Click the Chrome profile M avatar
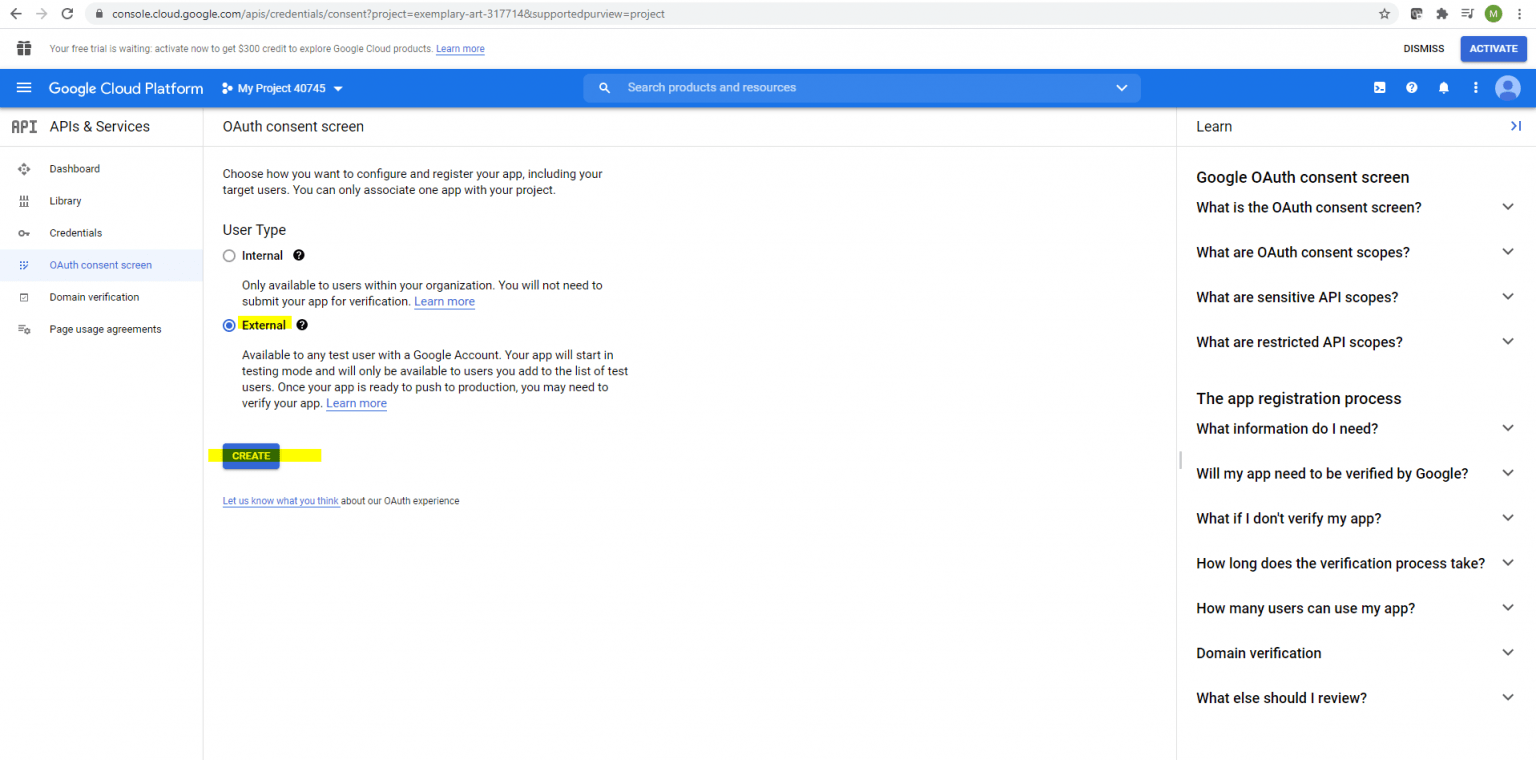 click(1493, 14)
